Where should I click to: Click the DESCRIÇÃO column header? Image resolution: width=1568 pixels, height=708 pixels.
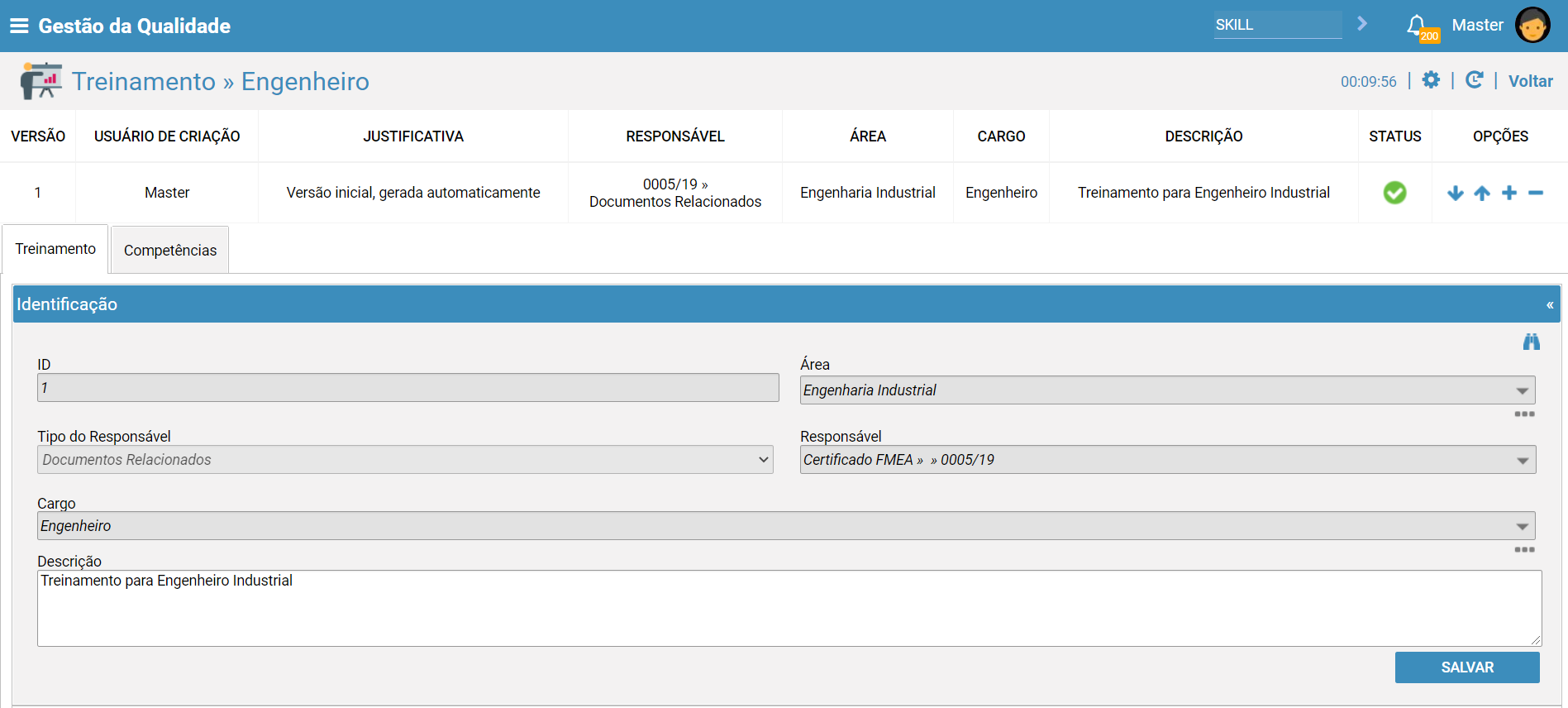1203,136
